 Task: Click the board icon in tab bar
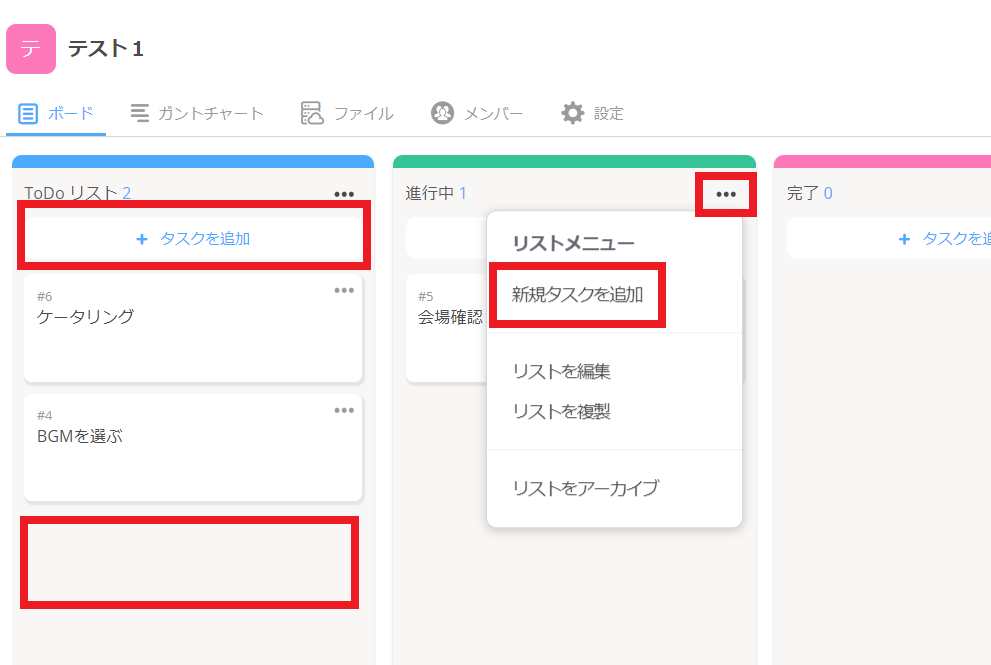click(28, 114)
